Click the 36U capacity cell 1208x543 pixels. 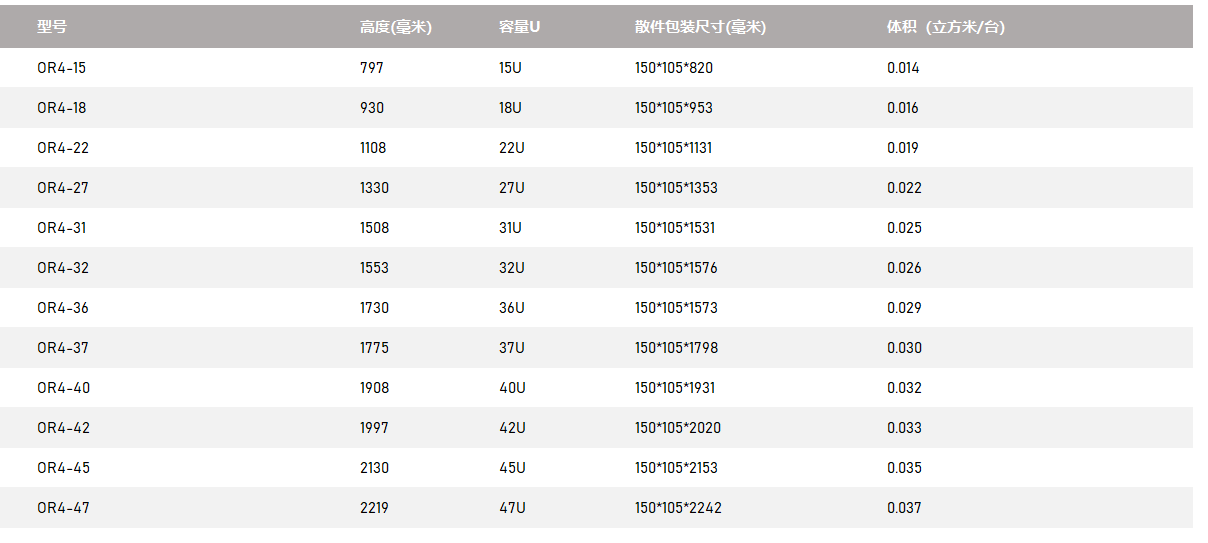pyautogui.click(x=511, y=308)
